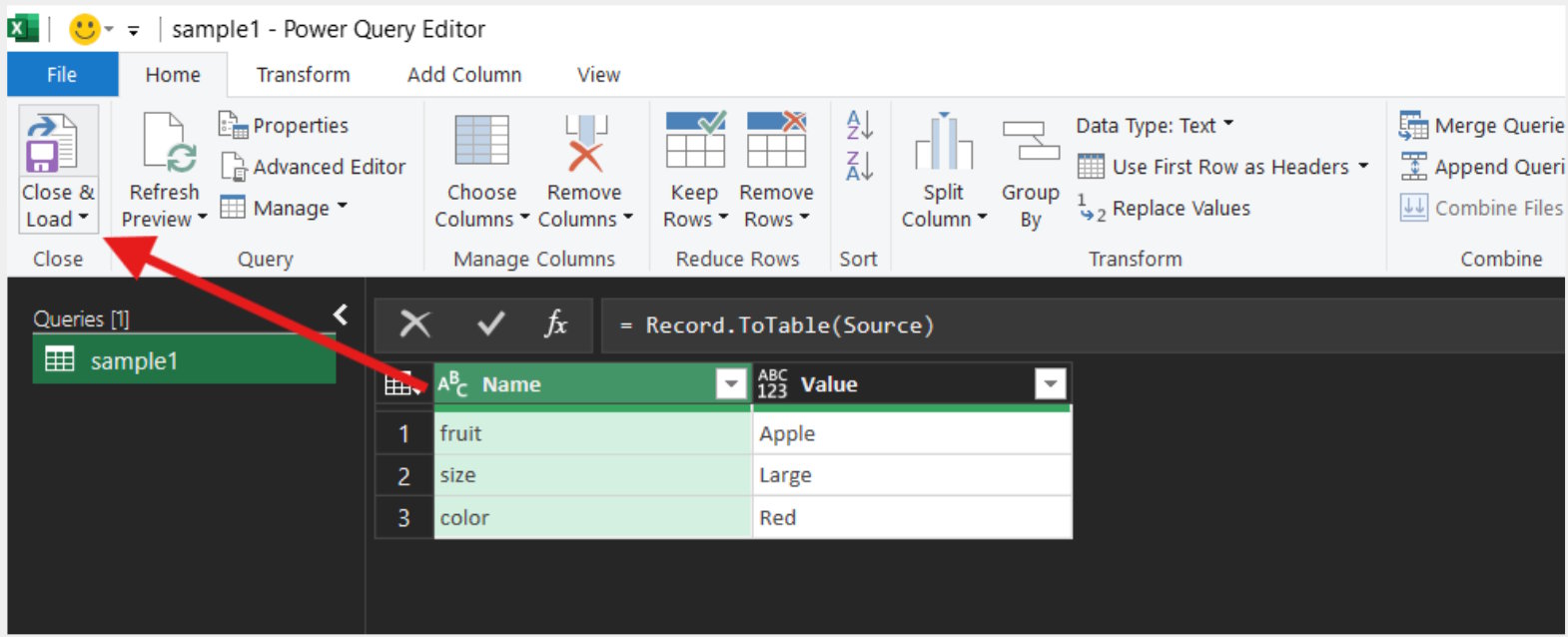
Task: Open the table menu icon in grid corner
Action: (x=403, y=383)
